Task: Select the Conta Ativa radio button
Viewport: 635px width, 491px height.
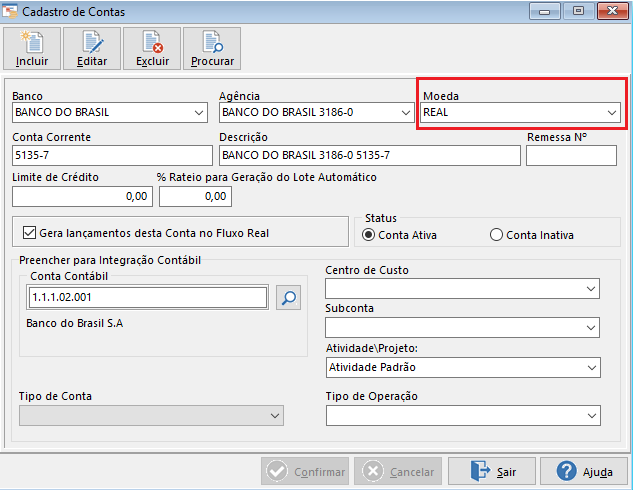Action: click(x=368, y=235)
